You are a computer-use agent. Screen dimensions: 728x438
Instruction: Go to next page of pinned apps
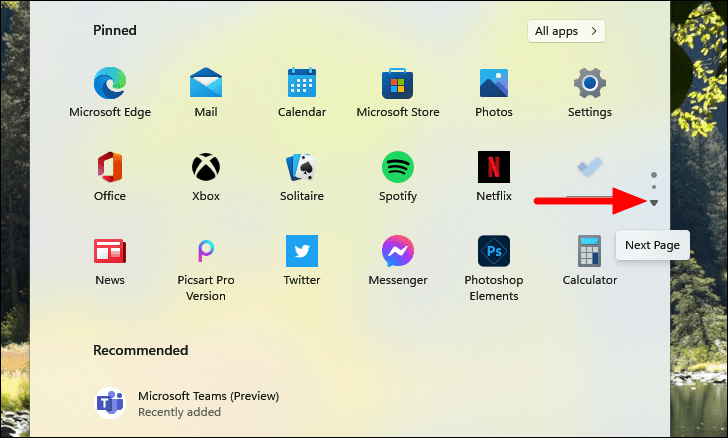654,203
